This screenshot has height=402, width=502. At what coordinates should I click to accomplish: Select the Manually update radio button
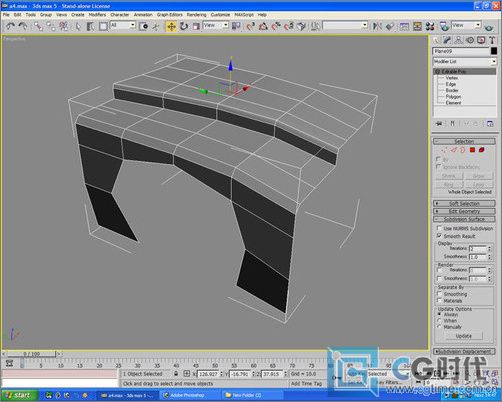[439, 327]
